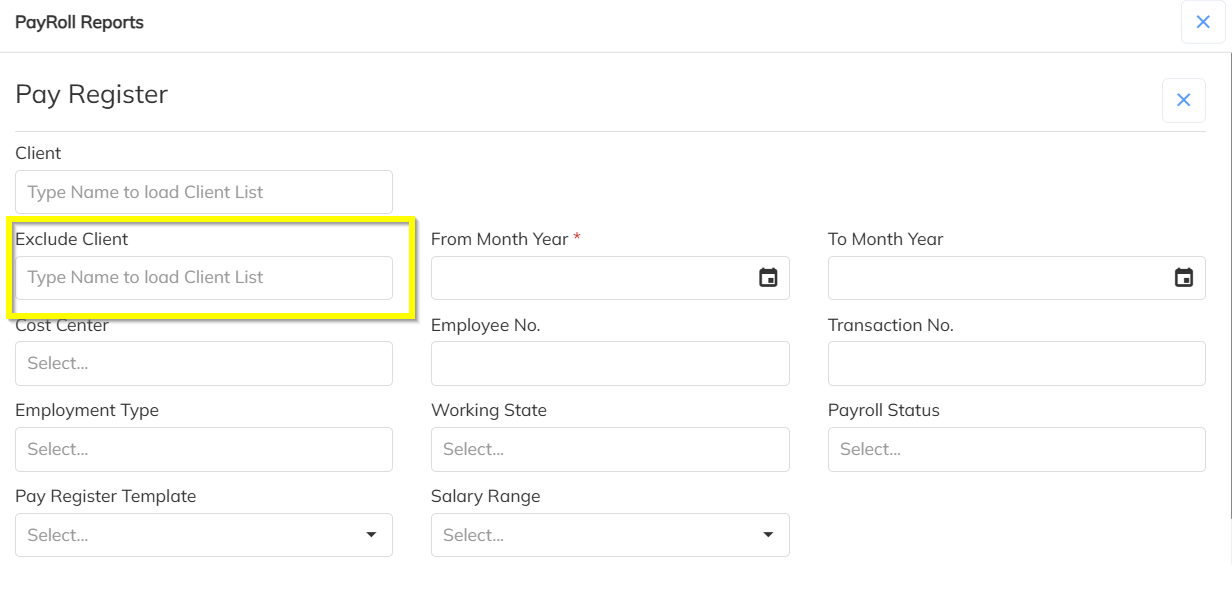Close the PayRoll Reports dialog

(x=1203, y=22)
